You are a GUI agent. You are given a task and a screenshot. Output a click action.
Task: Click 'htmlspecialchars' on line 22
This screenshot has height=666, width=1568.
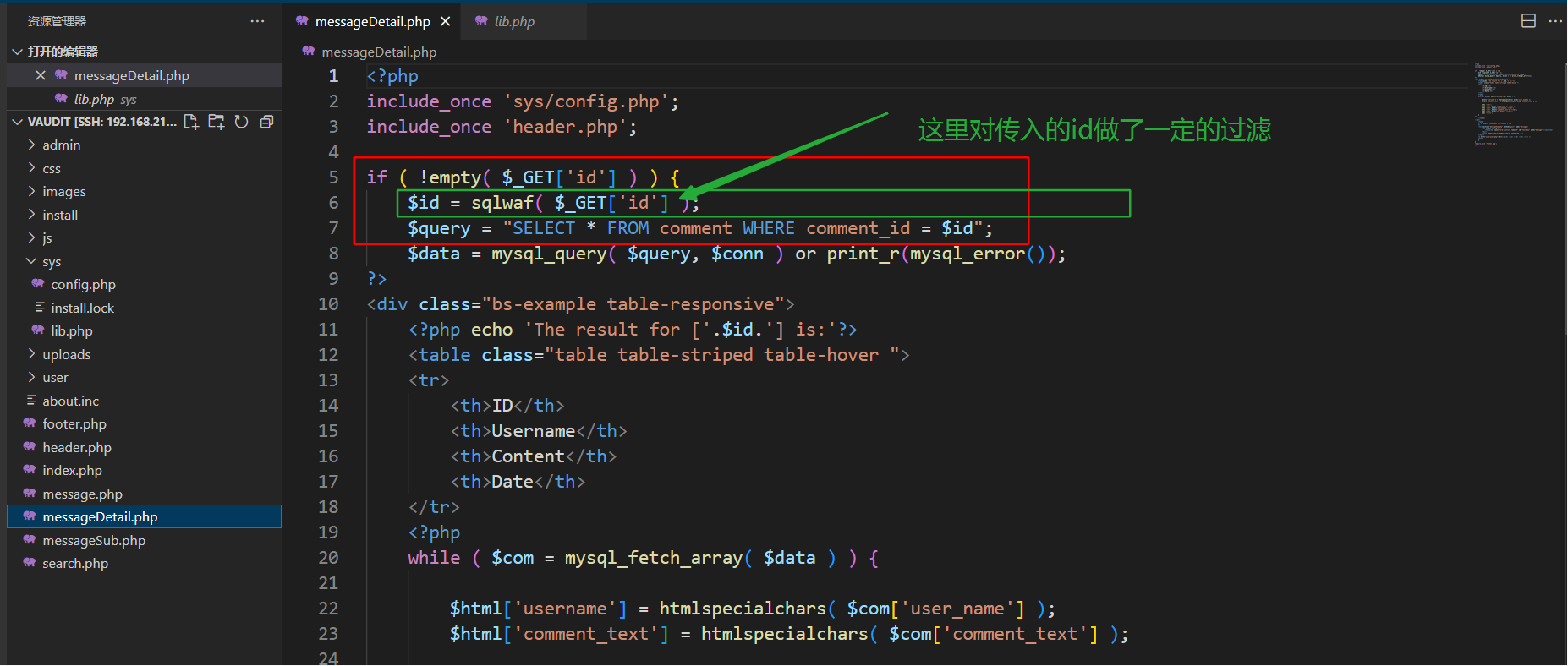pos(743,609)
